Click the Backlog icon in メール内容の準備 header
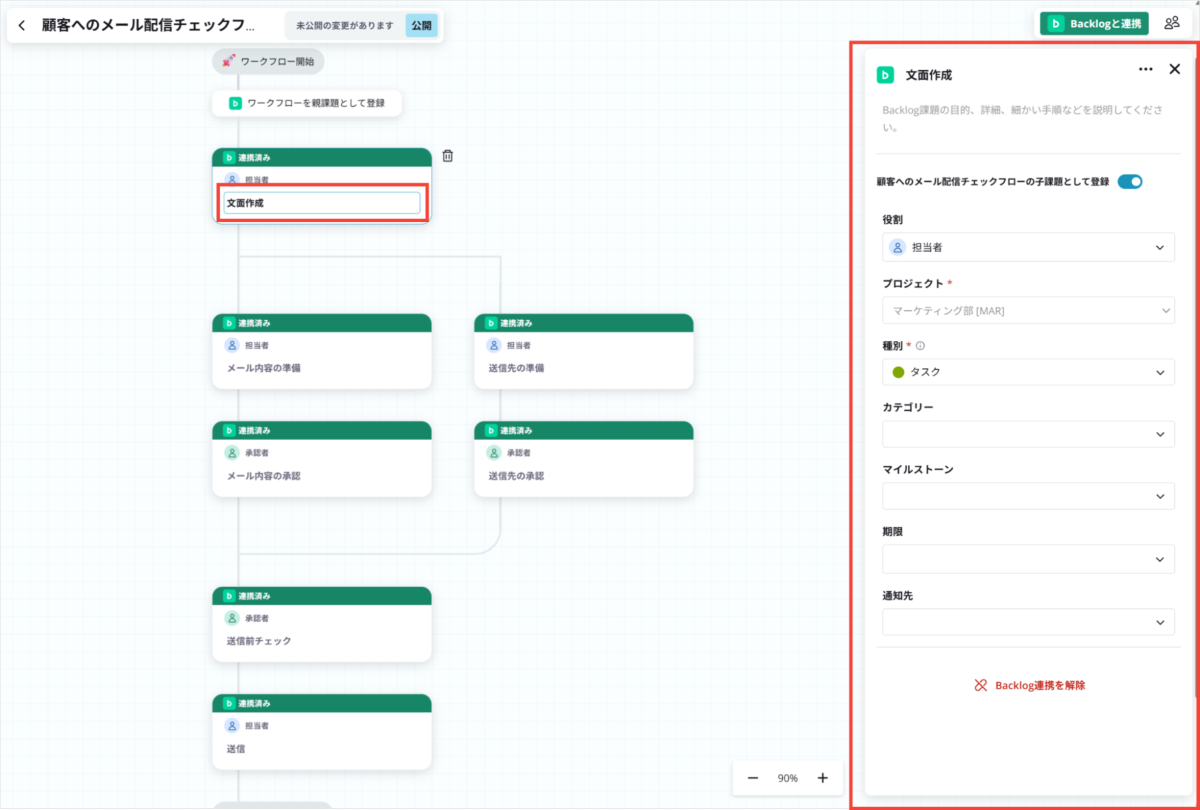The image size is (1200, 810). 228,323
